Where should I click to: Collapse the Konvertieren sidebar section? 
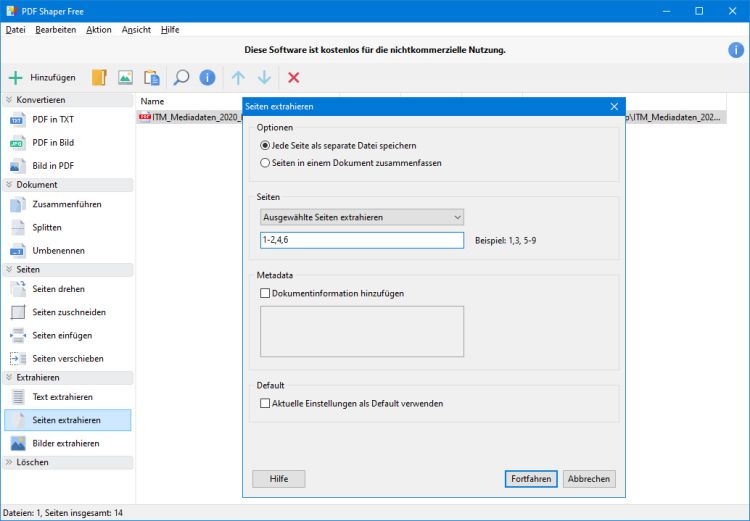[9, 100]
